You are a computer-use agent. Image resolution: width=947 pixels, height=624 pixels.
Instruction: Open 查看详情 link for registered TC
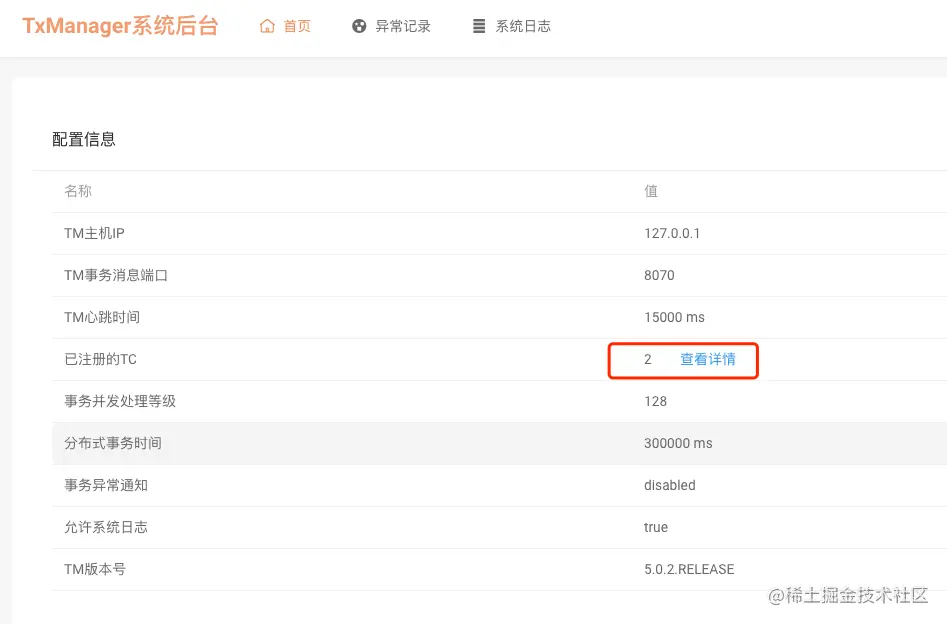[708, 359]
